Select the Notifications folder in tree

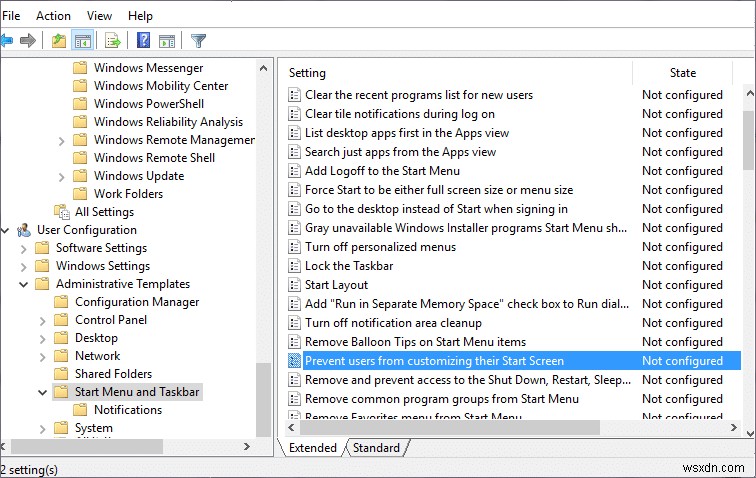(127, 410)
